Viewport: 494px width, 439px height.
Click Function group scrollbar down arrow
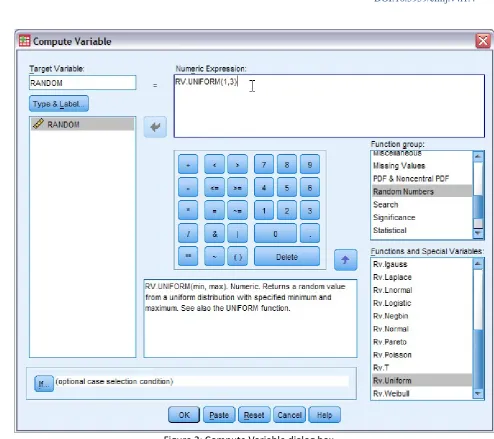[x=478, y=233]
